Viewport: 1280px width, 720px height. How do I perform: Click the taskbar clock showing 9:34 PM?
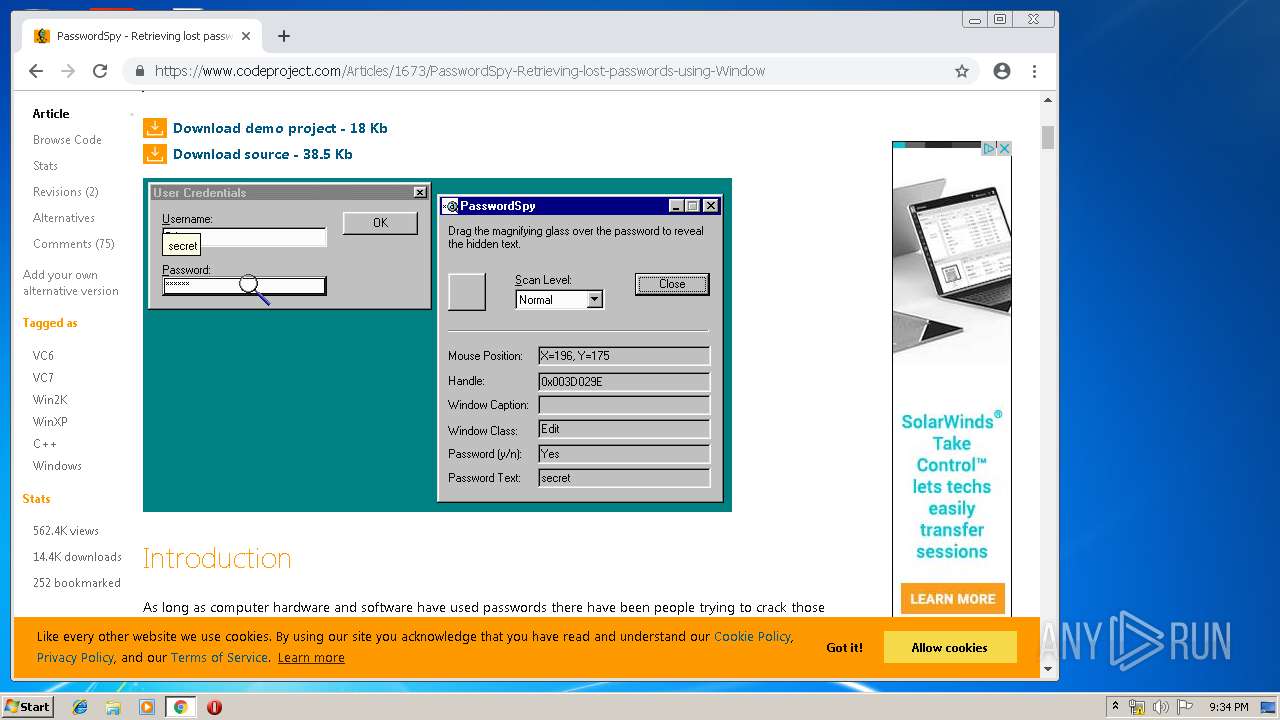(1228, 707)
